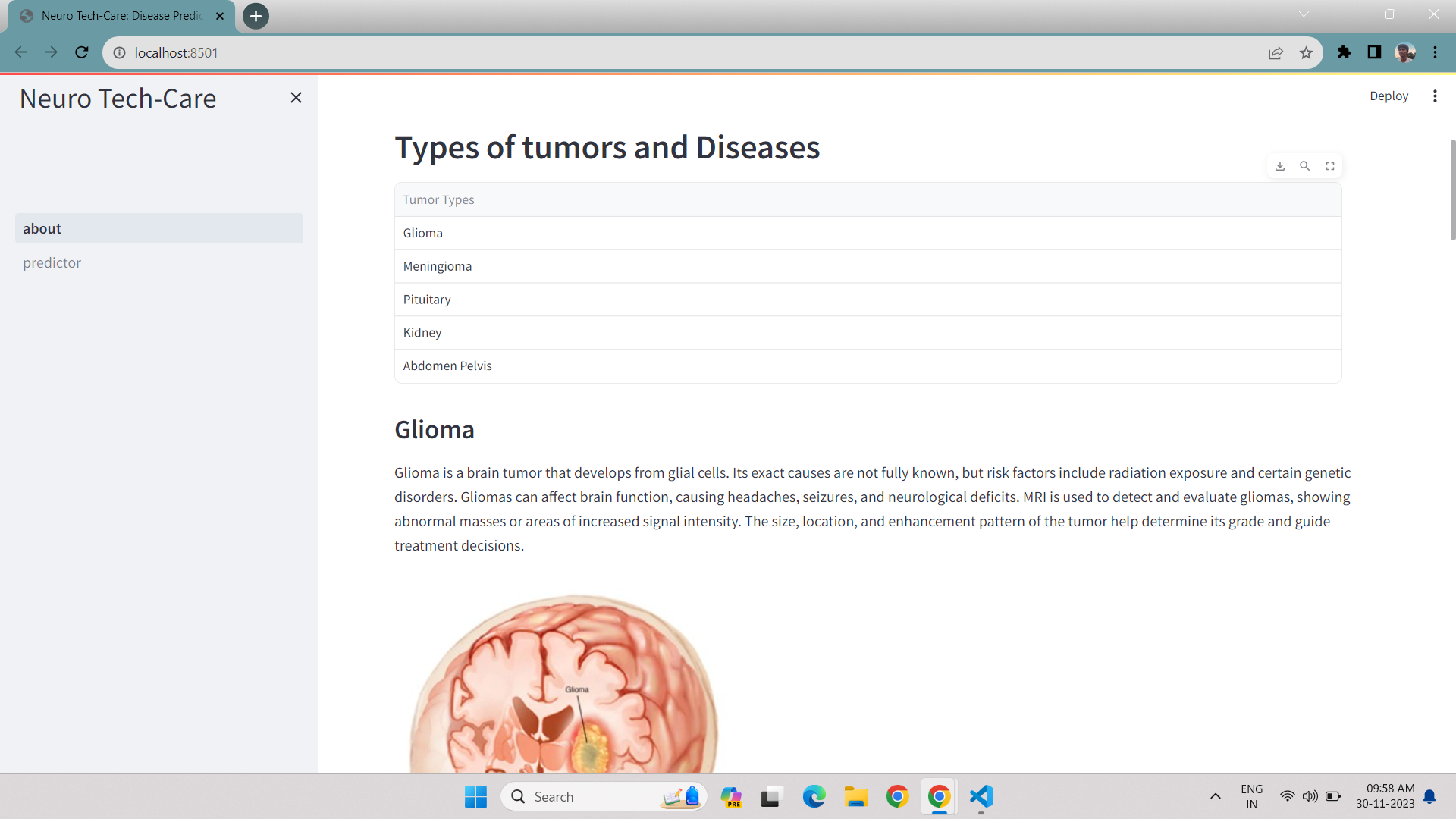
Task: Reload the localhost page
Action: pyautogui.click(x=82, y=52)
